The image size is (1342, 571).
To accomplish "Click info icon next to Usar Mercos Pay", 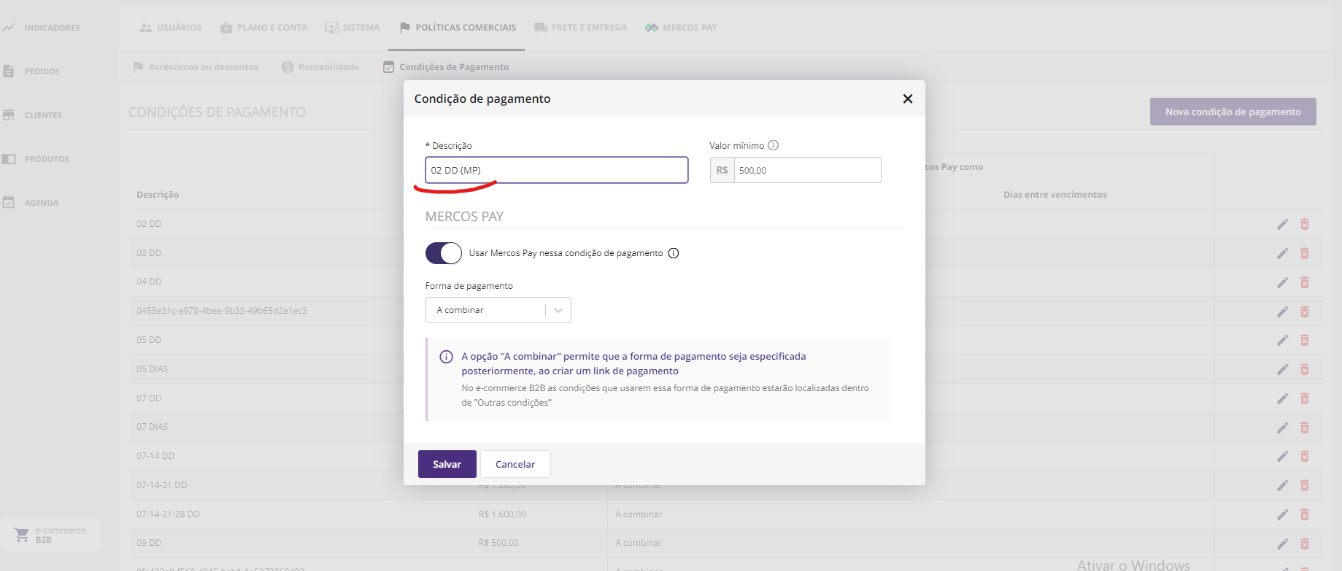I will click(x=673, y=253).
